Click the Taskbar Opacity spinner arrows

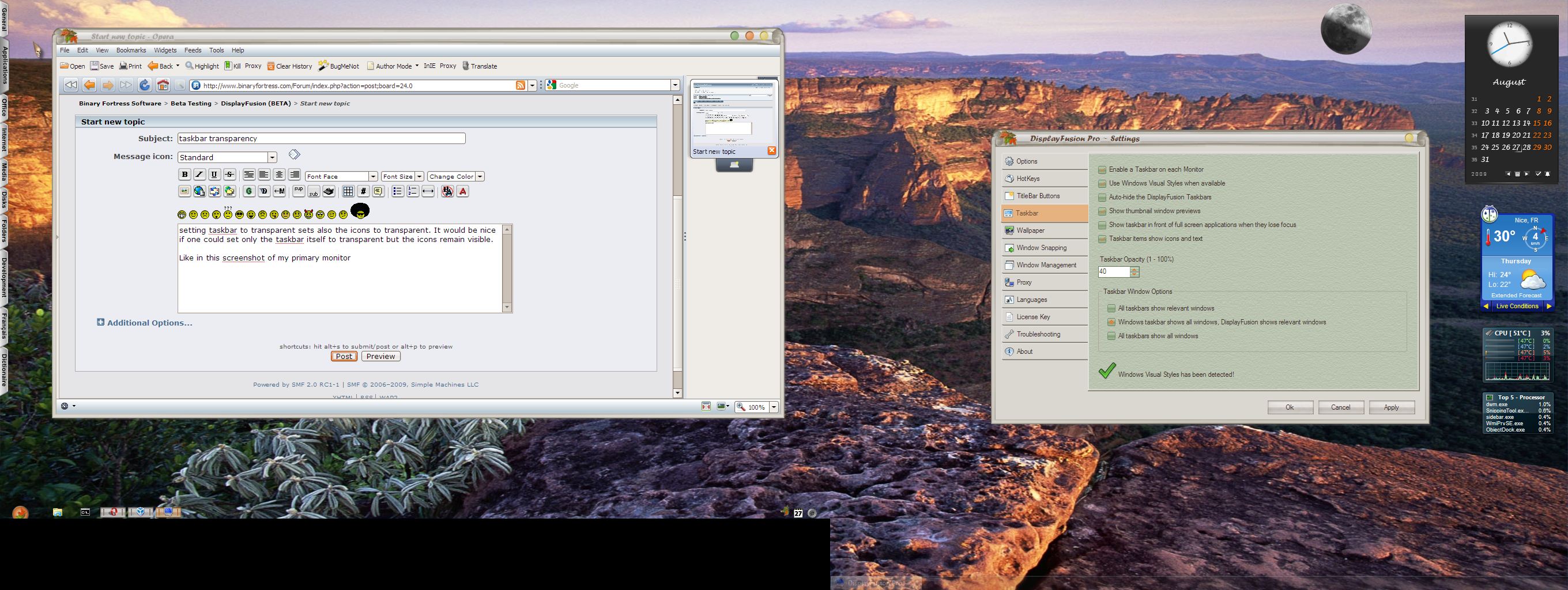coord(1134,272)
